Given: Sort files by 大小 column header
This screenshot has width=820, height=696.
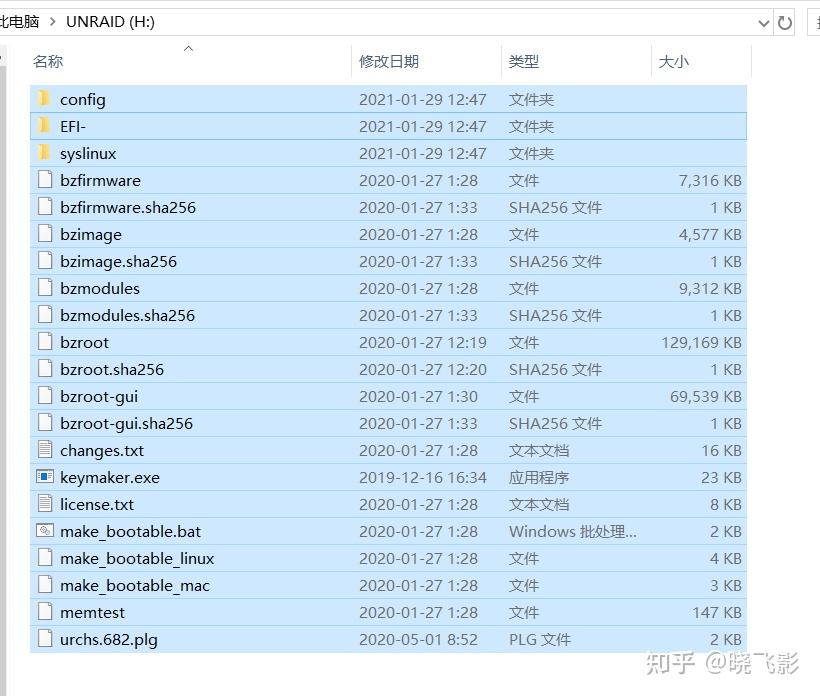Looking at the screenshot, I should [674, 62].
